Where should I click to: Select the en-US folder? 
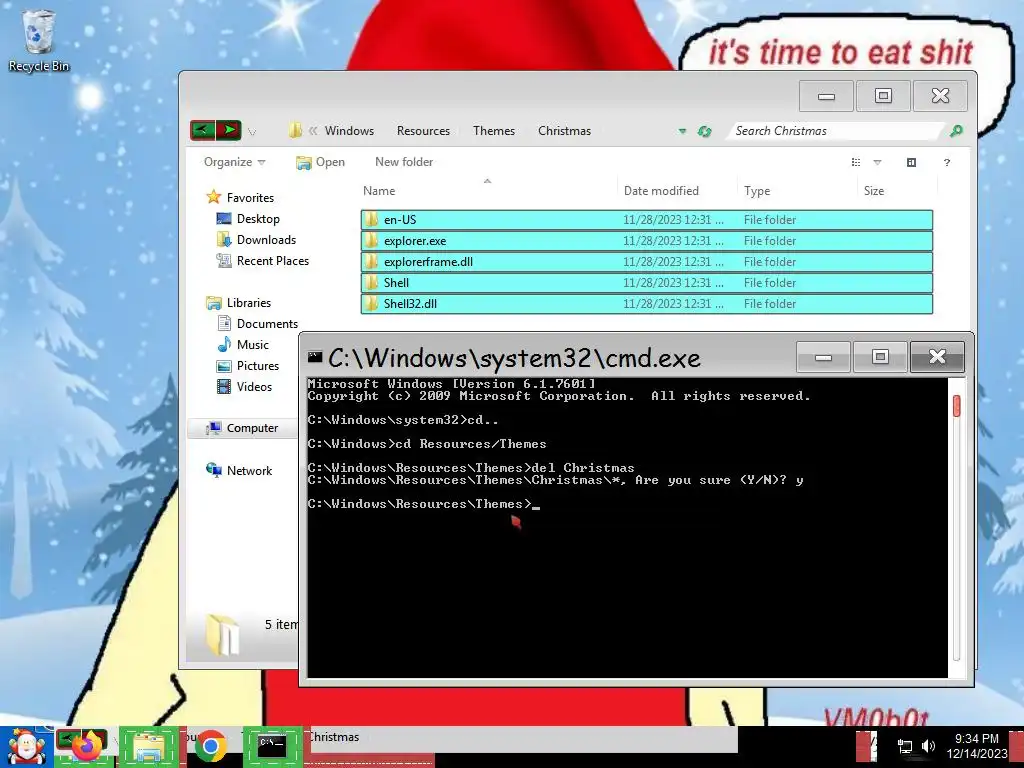click(647, 219)
